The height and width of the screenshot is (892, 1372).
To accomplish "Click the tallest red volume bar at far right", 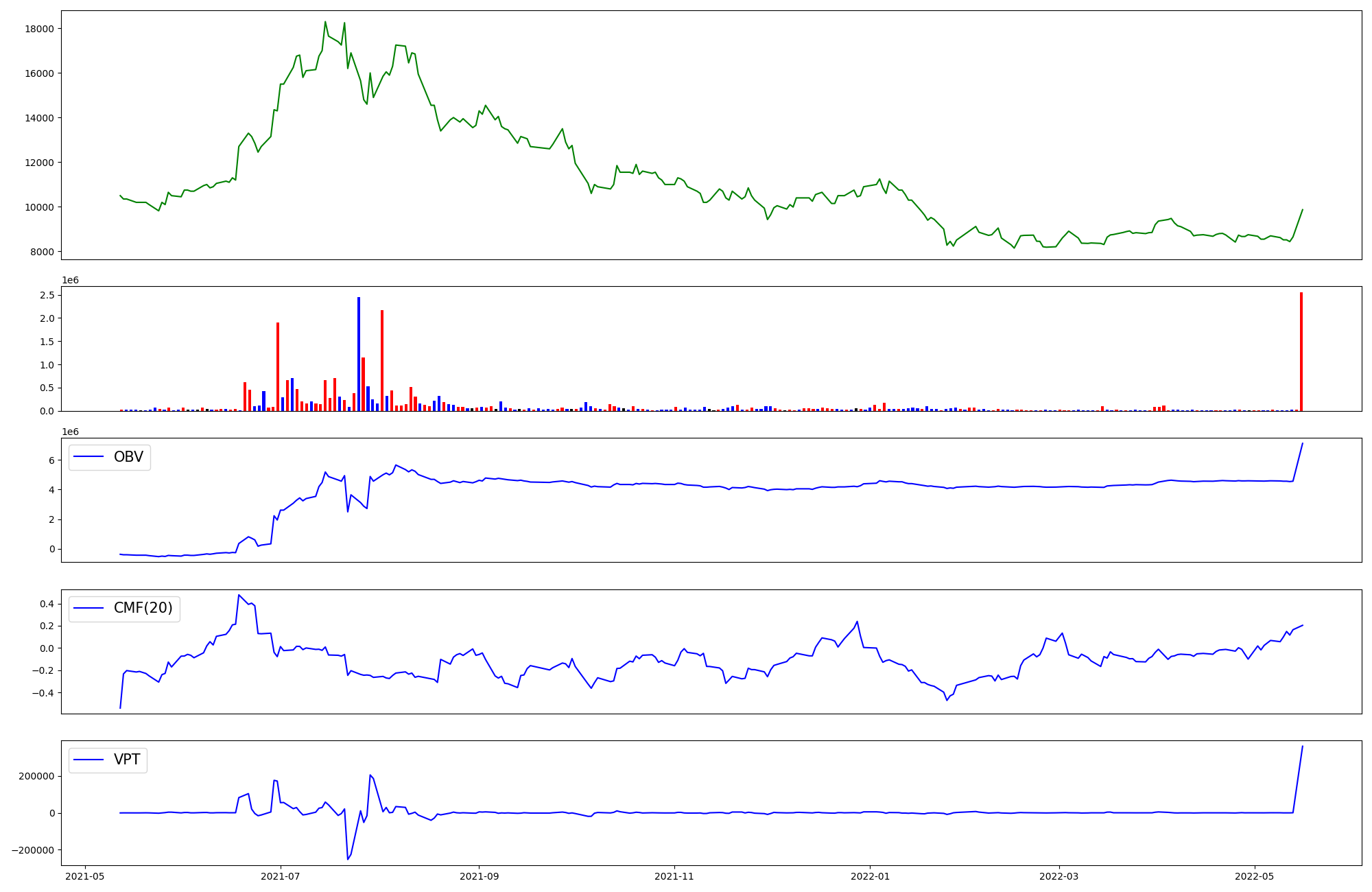I will (1301, 351).
